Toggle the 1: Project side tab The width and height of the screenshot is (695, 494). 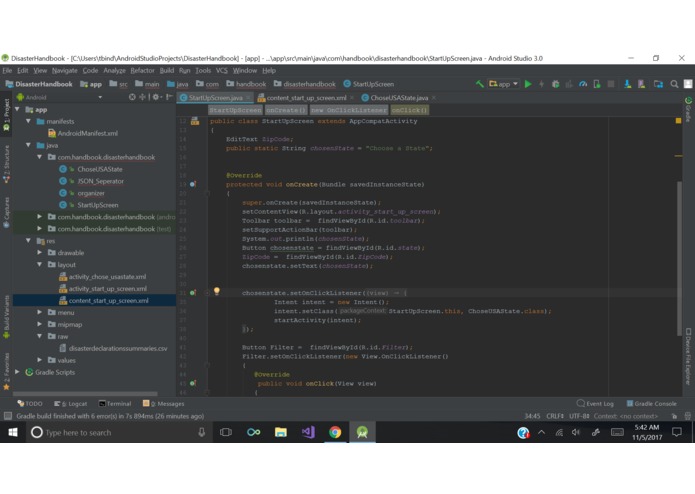click(x=6, y=115)
